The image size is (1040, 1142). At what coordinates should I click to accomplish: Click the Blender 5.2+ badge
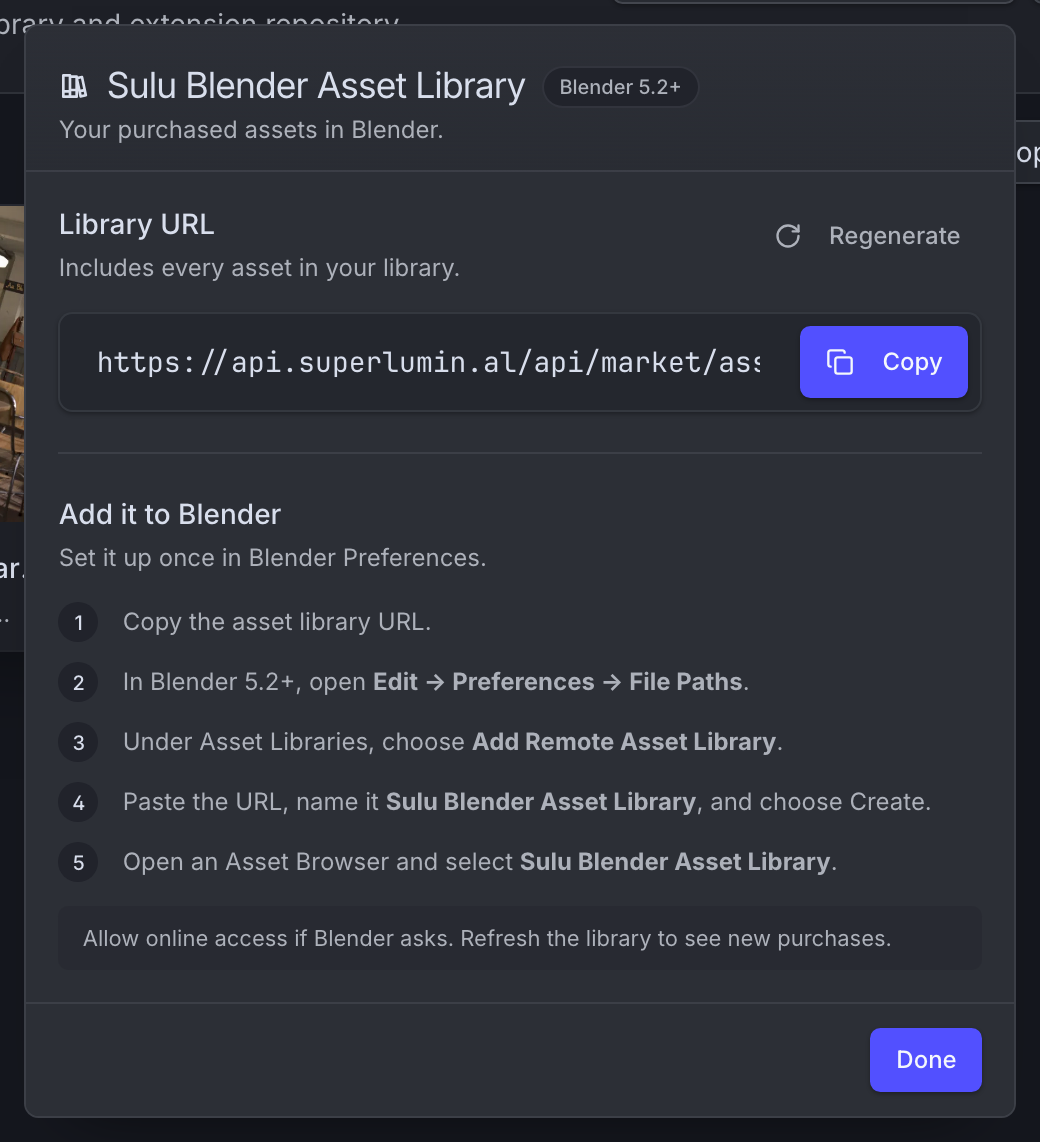pos(621,87)
